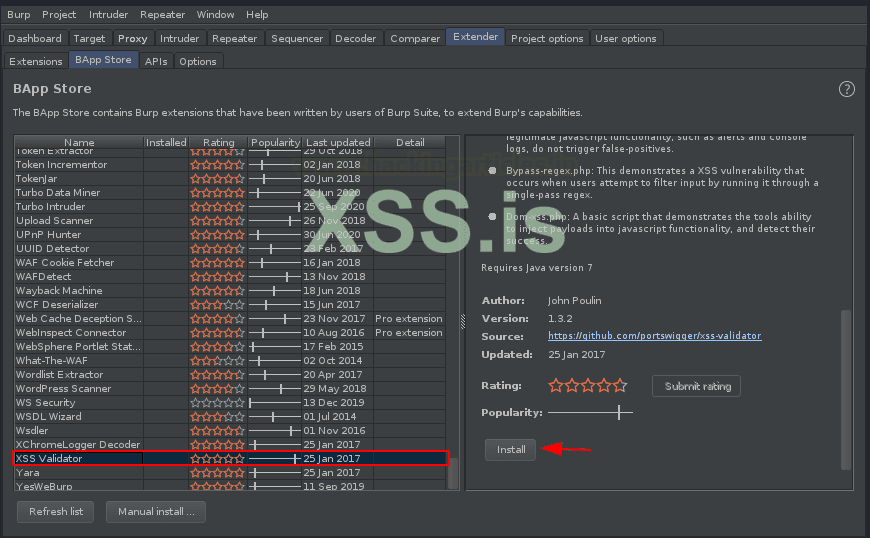Click the popularity bar for Turbo Intruder

pos(275,206)
